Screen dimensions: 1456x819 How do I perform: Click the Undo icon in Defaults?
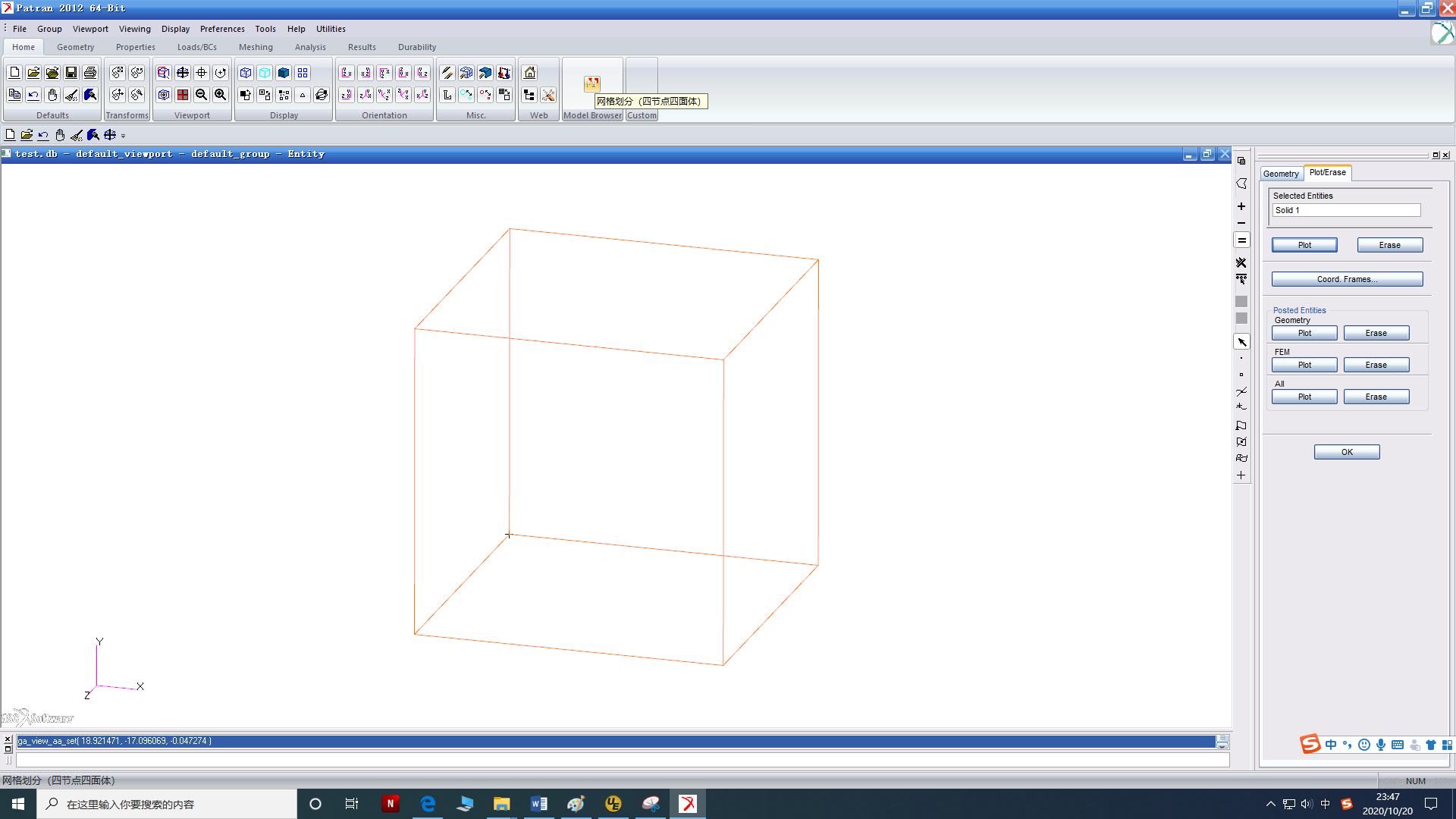point(33,95)
